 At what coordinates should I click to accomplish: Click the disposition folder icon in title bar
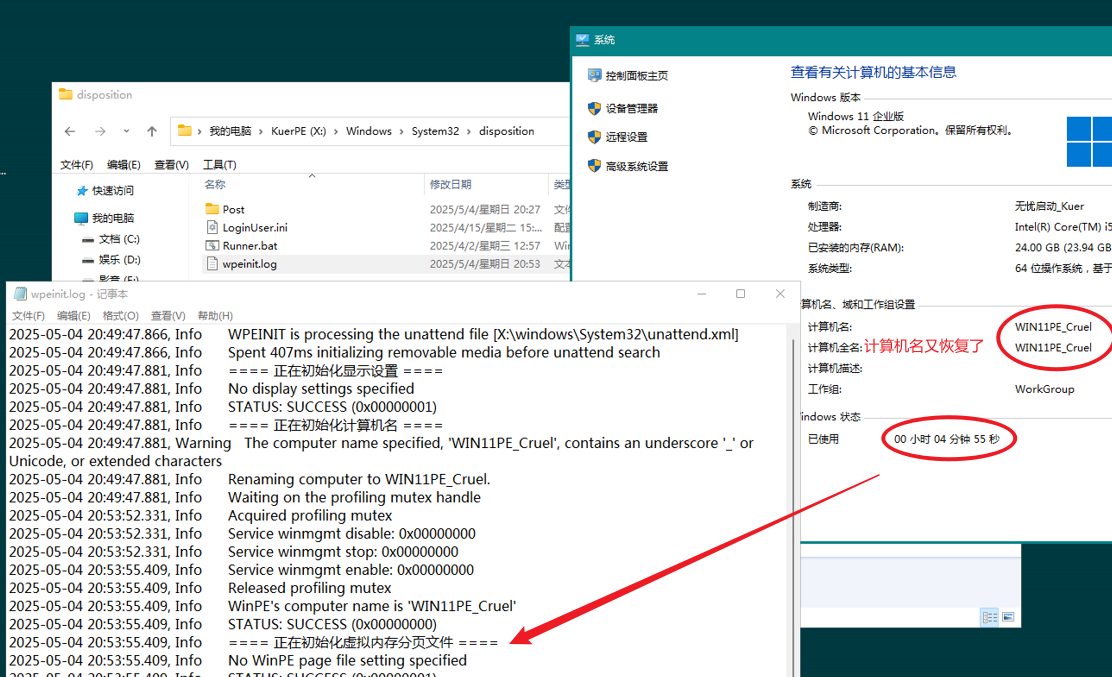(x=66, y=94)
